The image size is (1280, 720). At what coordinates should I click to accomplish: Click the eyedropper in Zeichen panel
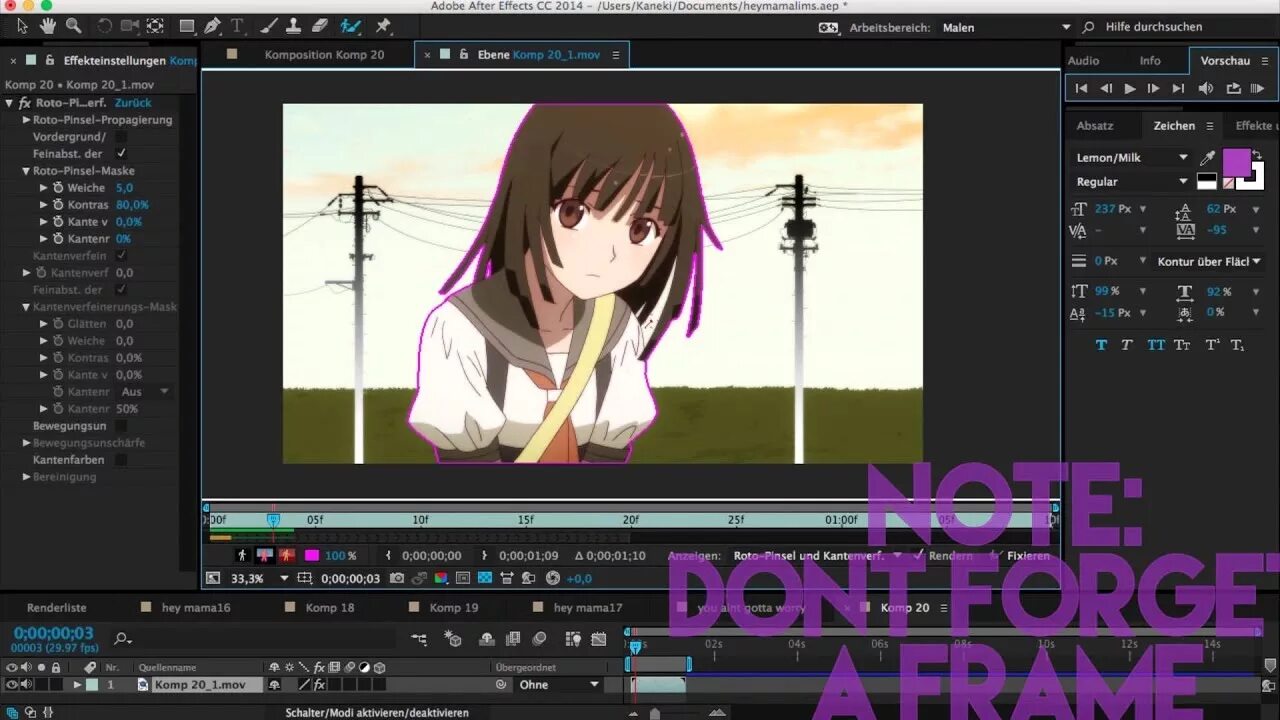pyautogui.click(x=1208, y=158)
